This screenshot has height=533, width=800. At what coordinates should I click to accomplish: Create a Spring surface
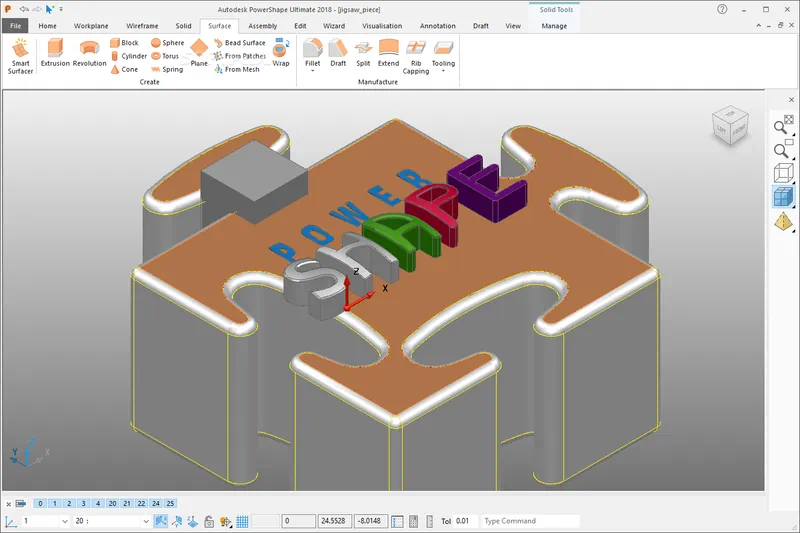(167, 69)
